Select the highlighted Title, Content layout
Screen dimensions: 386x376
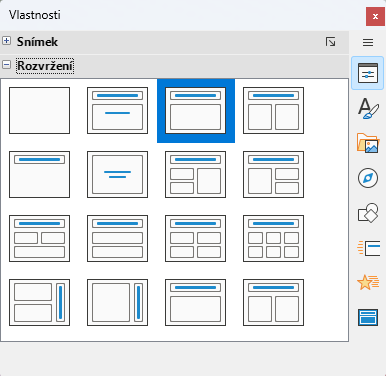click(x=195, y=110)
